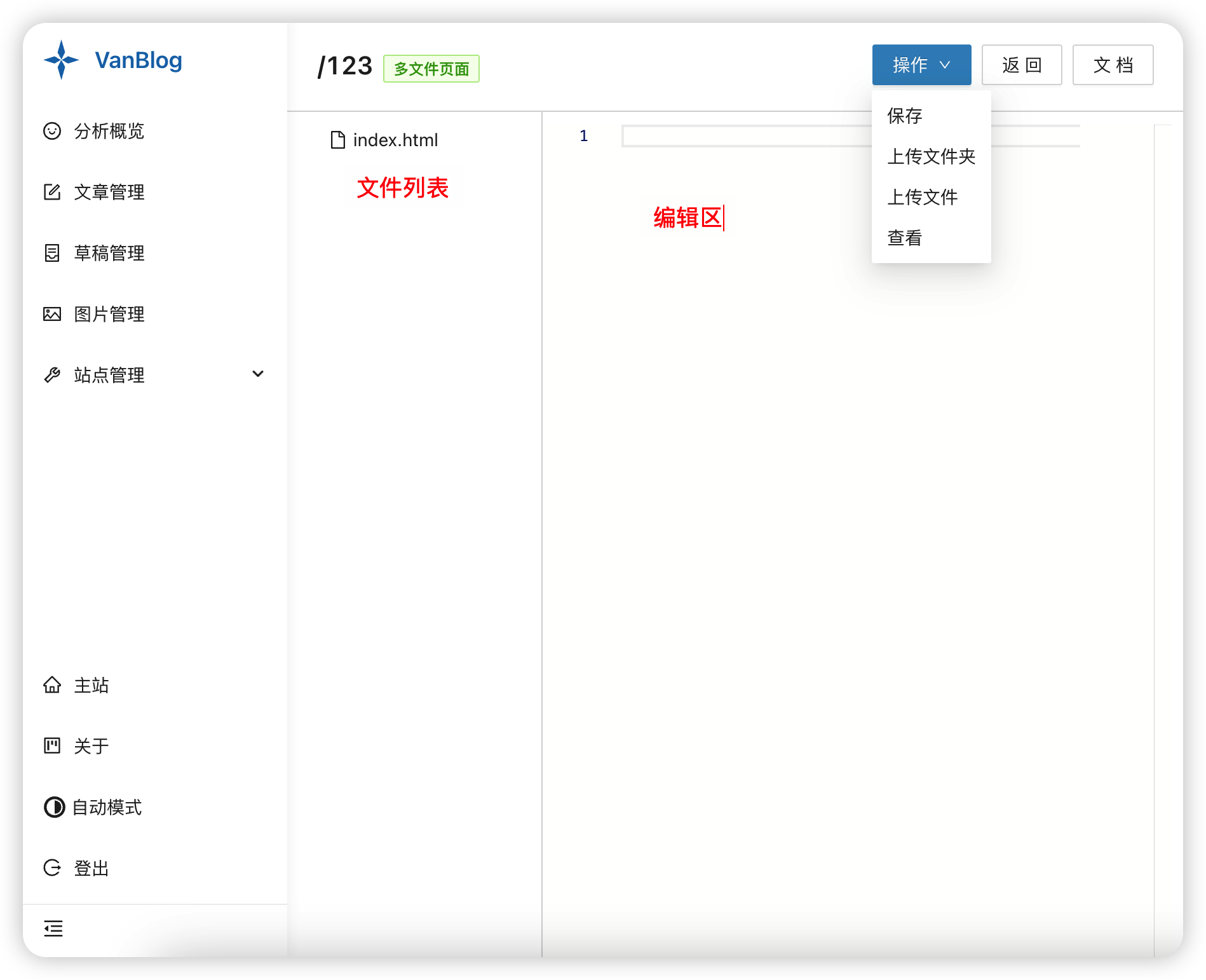The height and width of the screenshot is (980, 1206).
Task: Toggle the 自动模式 theme icon
Action: (54, 807)
